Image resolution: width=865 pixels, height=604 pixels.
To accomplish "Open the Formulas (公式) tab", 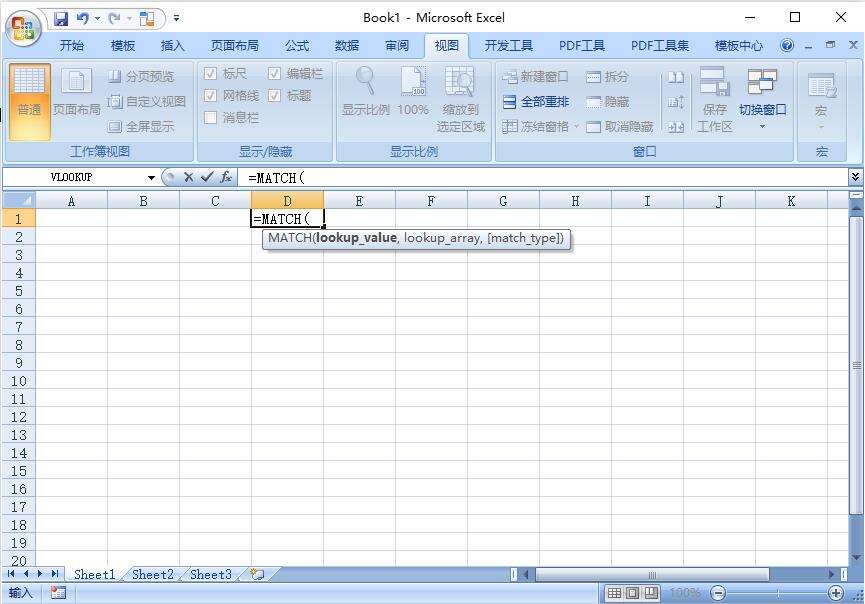I will point(297,46).
